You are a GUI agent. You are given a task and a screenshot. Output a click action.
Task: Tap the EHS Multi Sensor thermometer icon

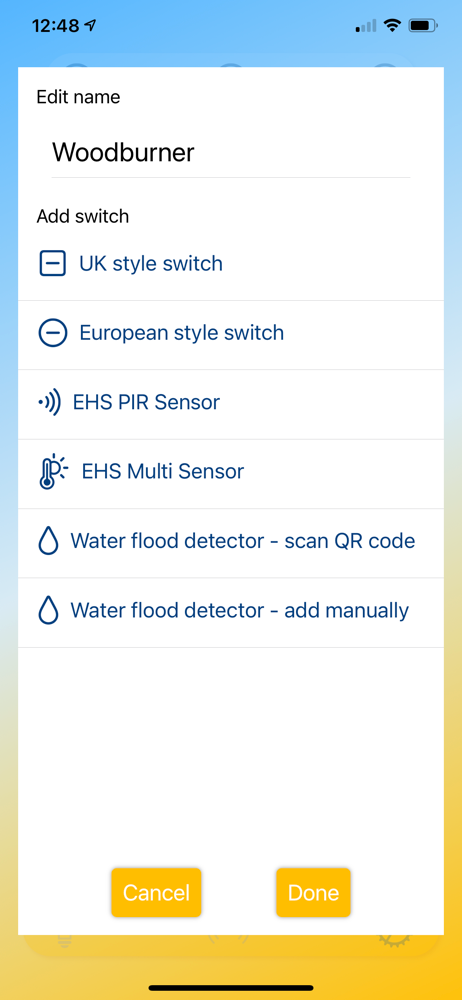(52, 472)
